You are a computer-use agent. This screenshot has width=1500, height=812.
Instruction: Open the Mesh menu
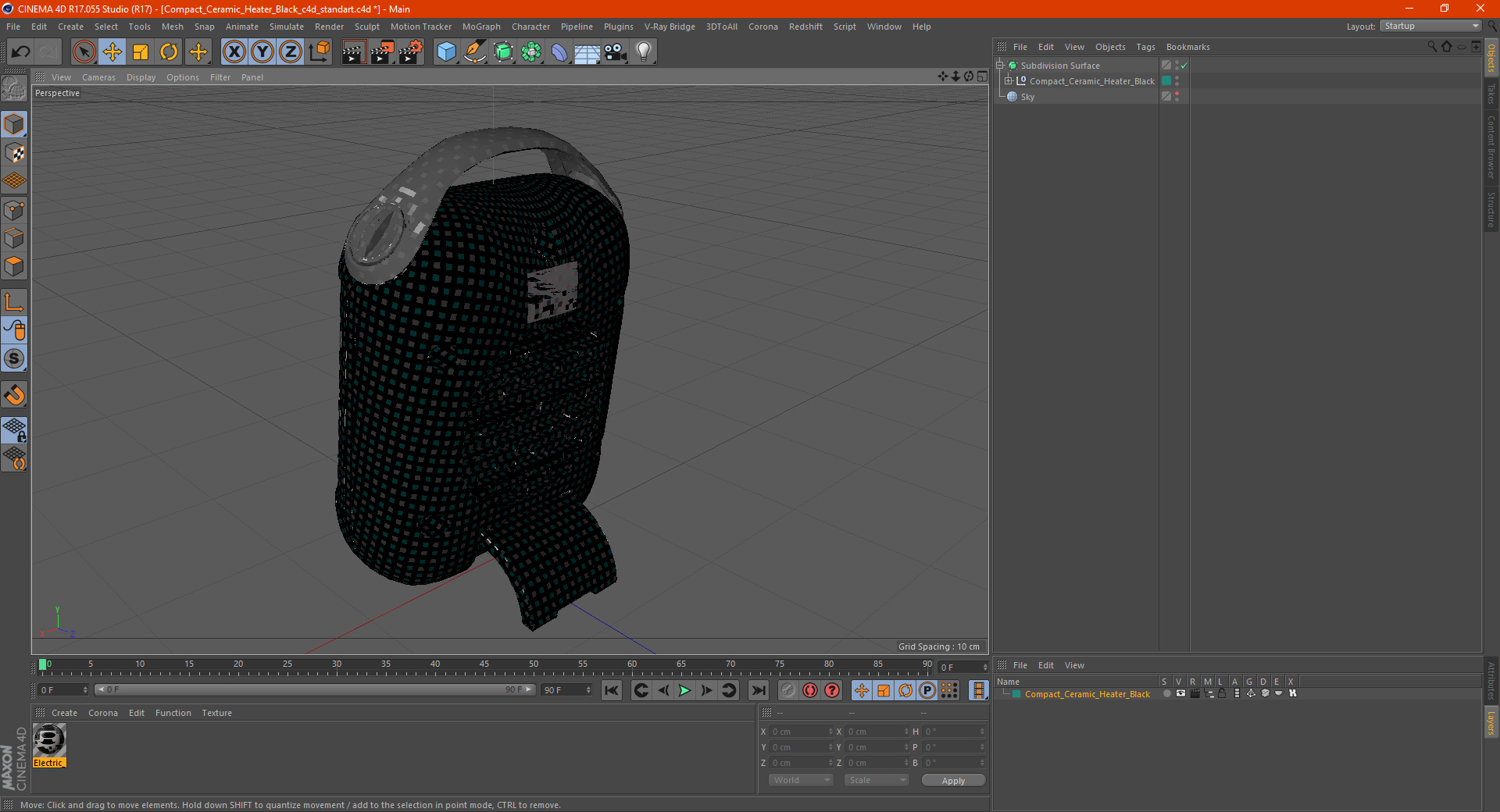pos(173,27)
